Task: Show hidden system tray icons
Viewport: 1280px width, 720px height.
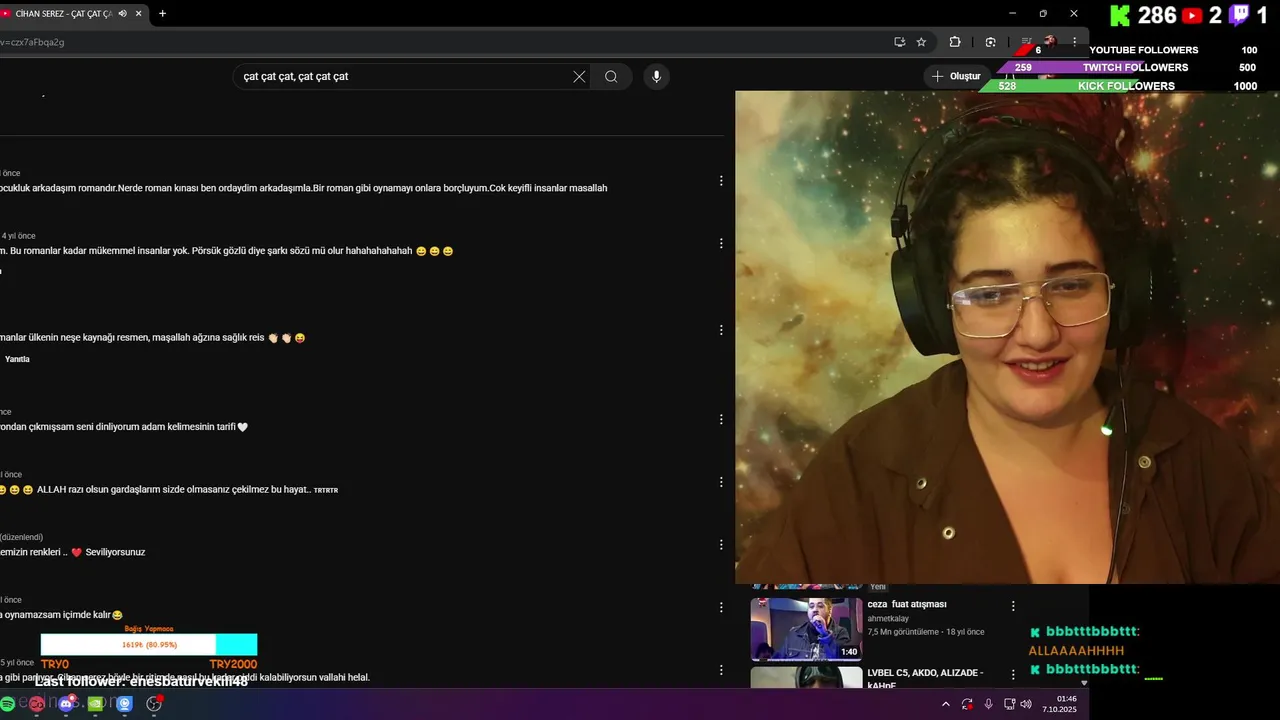Action: (x=946, y=704)
